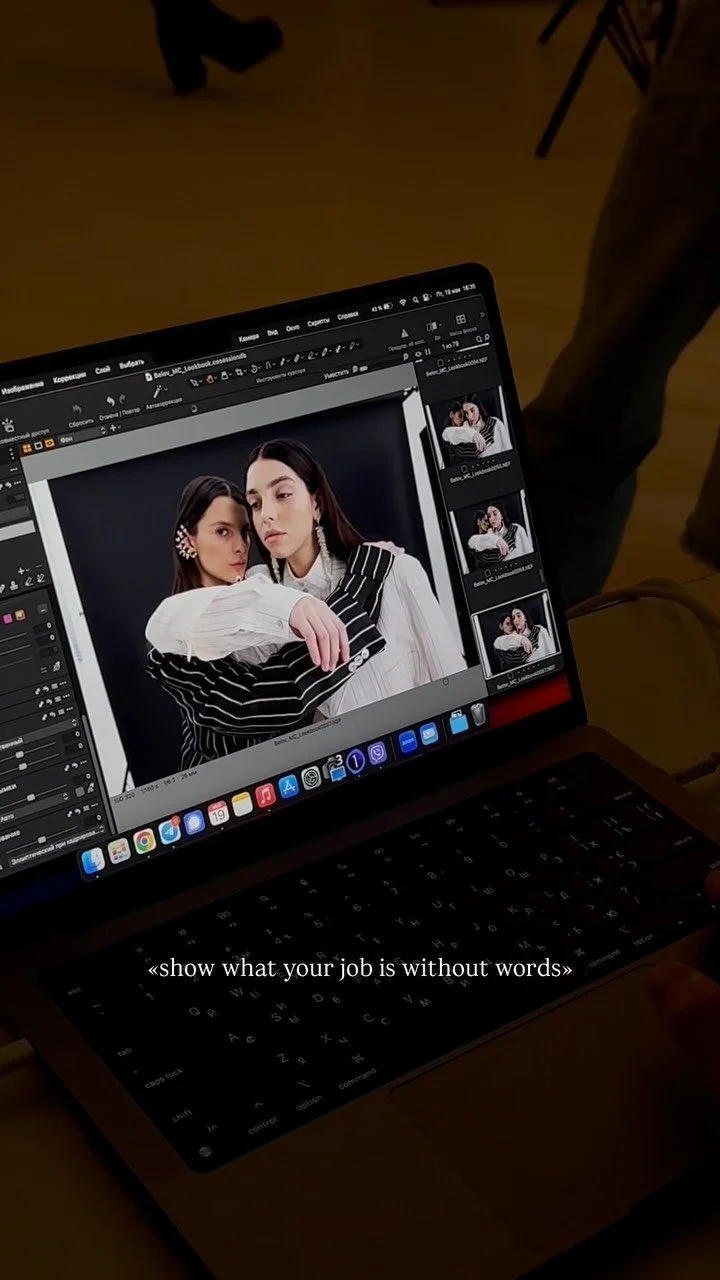Click the '1 из 78' image counter
Screen dimensions: 720x1280
(450, 344)
